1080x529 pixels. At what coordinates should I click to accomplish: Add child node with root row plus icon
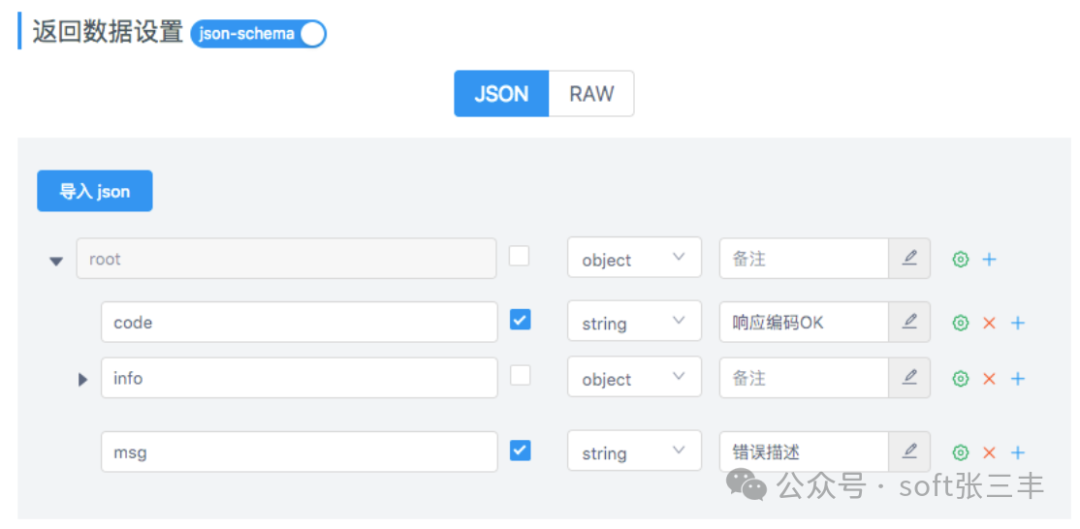(989, 260)
